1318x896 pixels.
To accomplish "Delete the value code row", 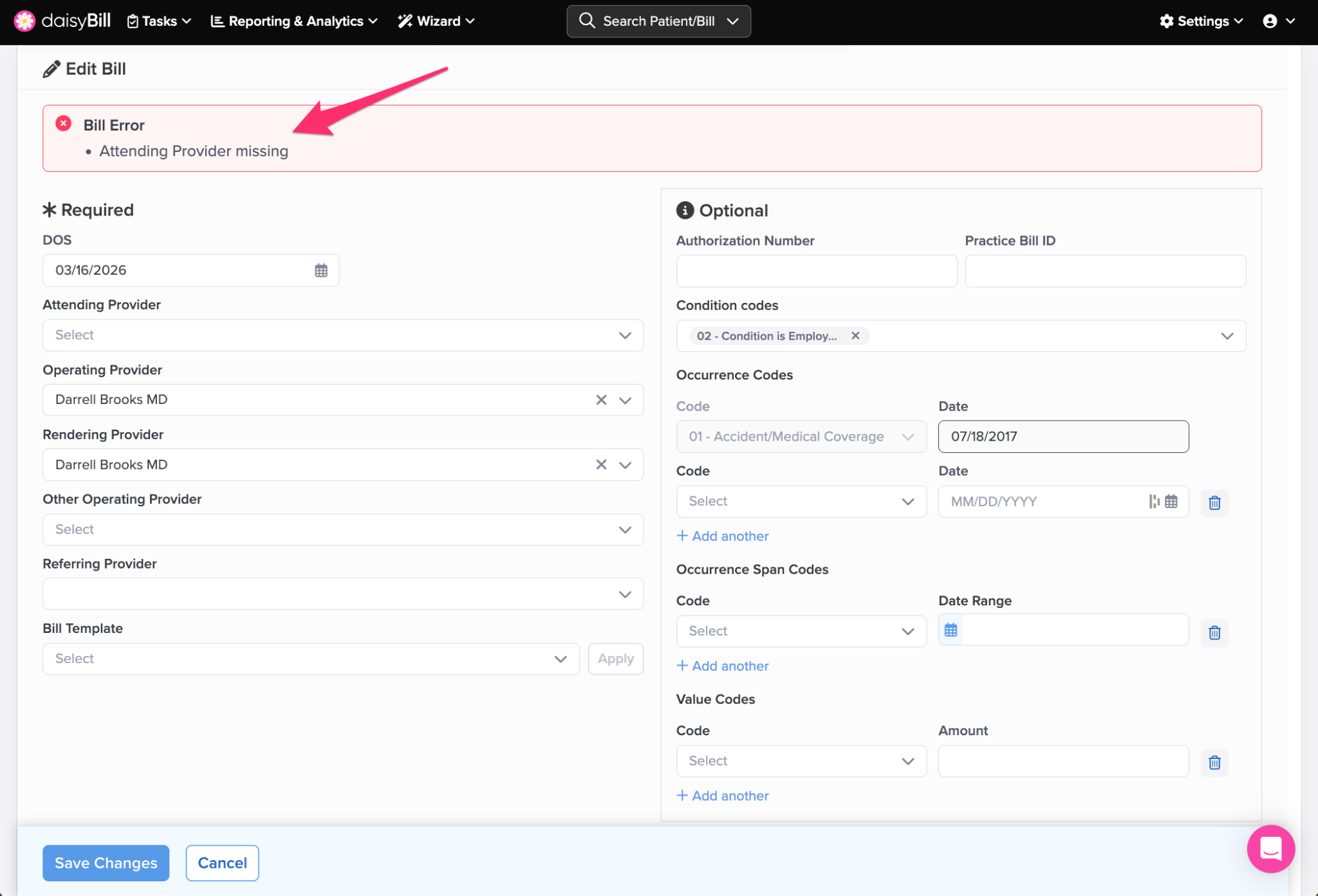I will tap(1214, 762).
